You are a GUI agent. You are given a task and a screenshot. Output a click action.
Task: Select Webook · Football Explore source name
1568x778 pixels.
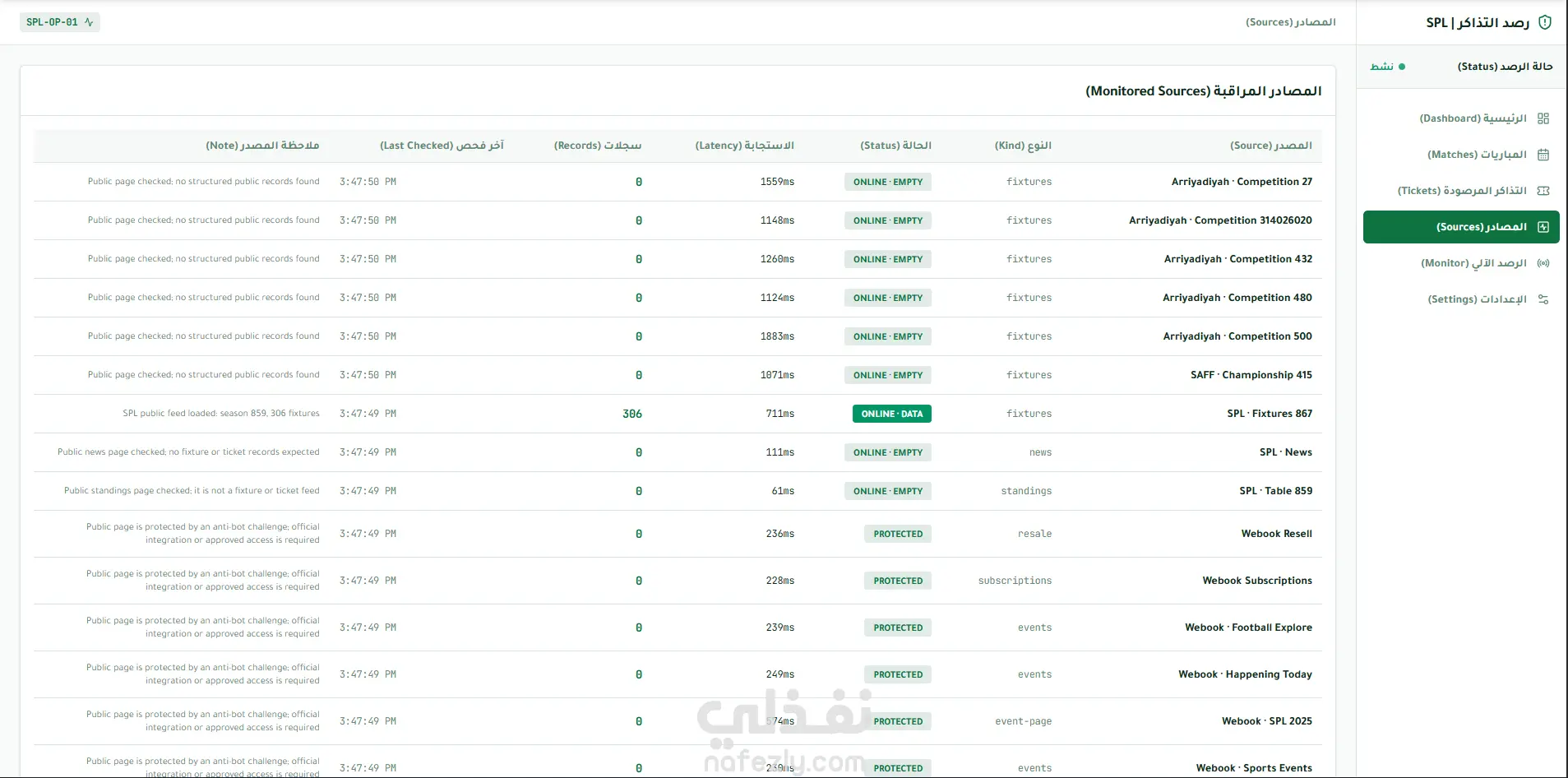1248,627
